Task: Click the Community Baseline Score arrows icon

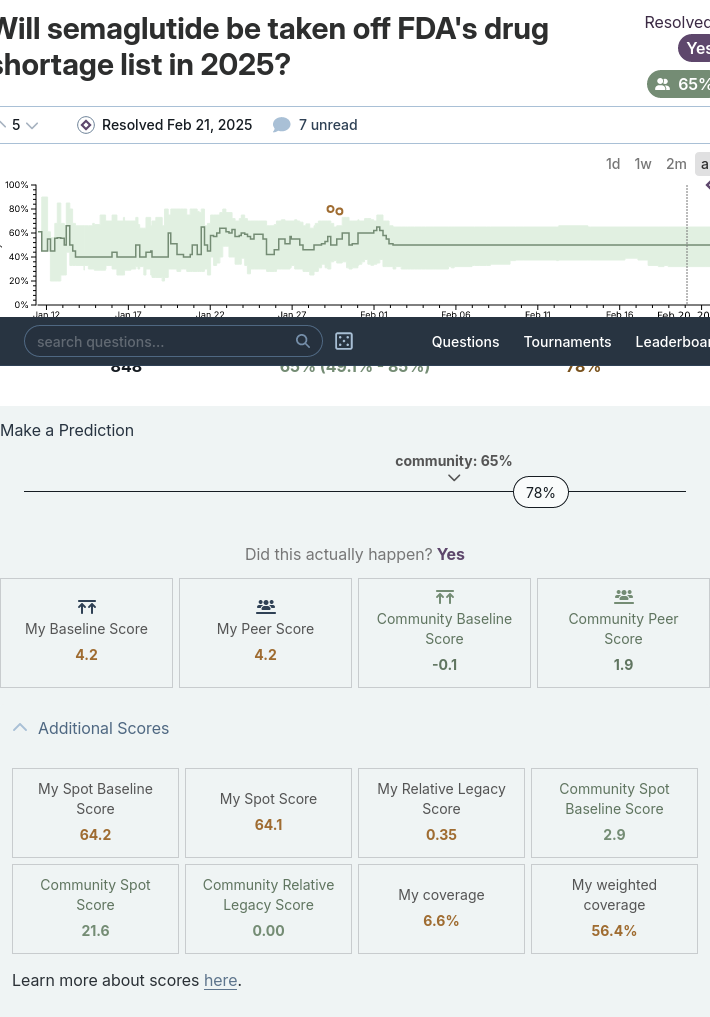Action: (x=445, y=597)
